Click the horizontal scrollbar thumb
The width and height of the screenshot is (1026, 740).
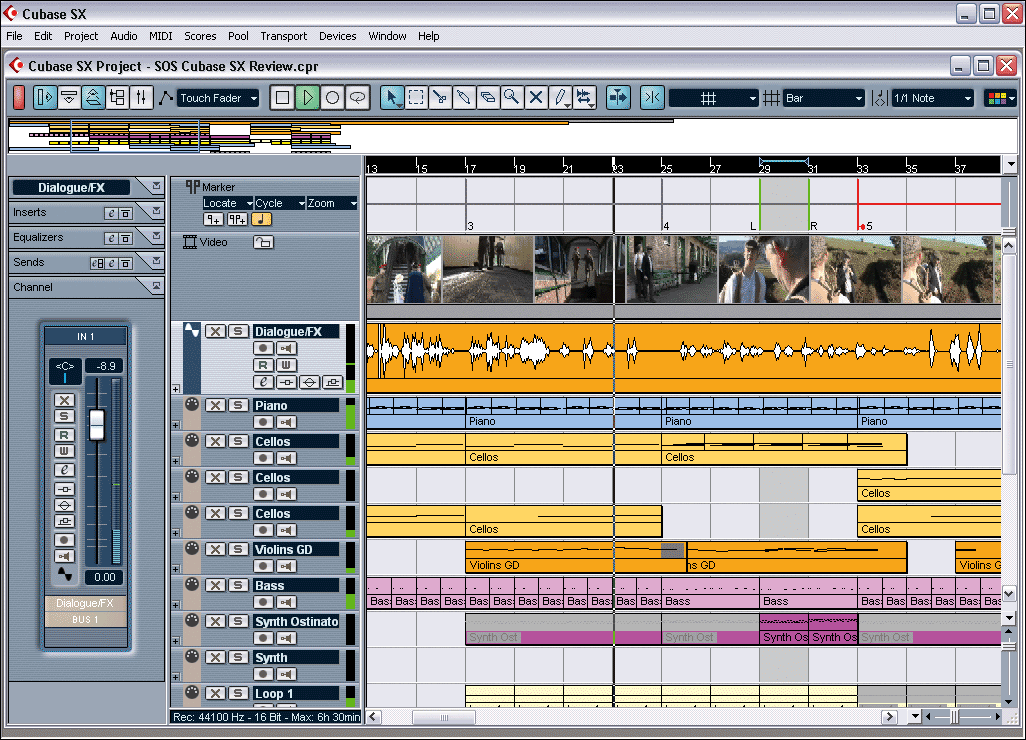click(444, 717)
